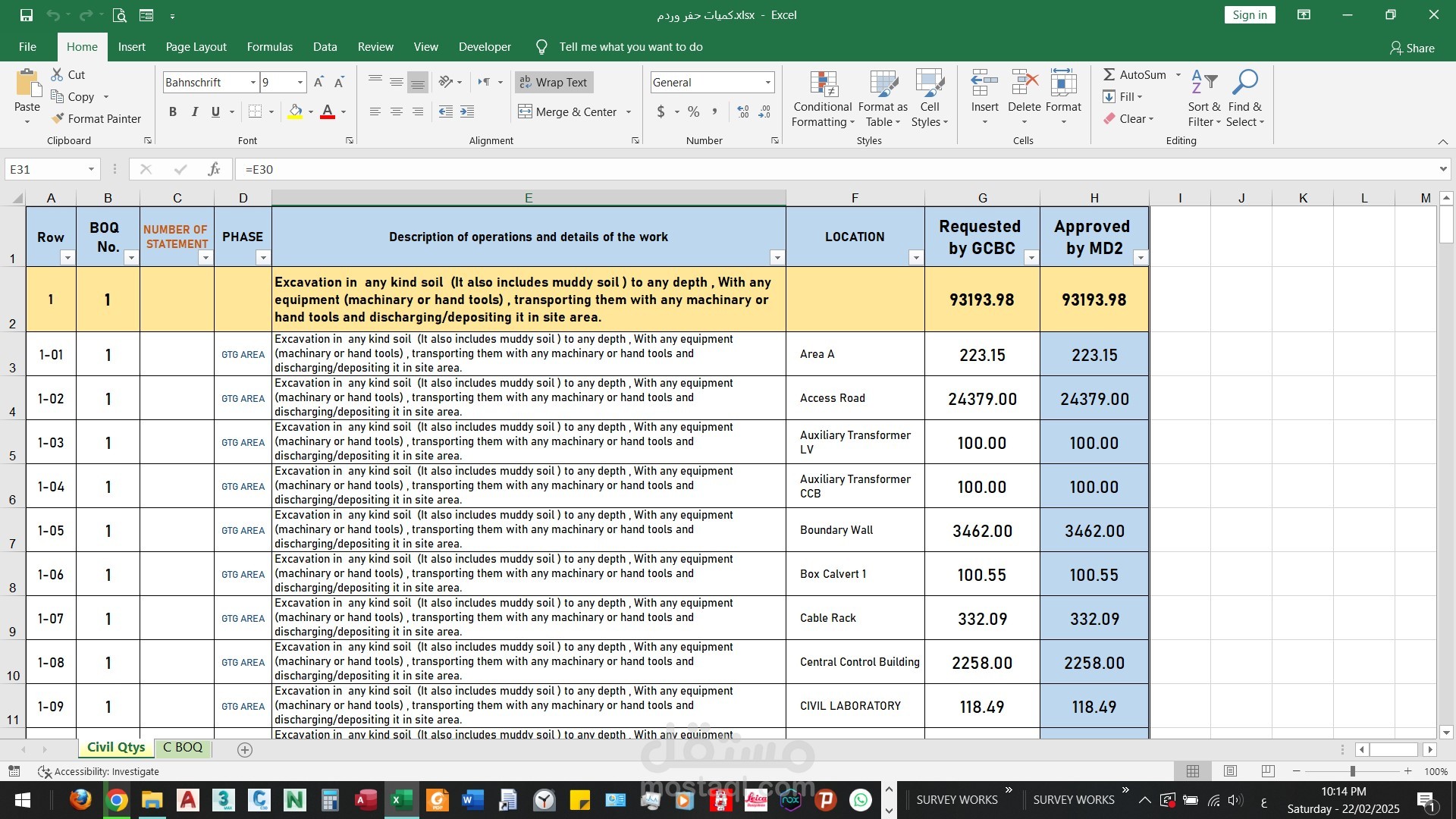The width and height of the screenshot is (1456, 819).
Task: Click the formula bar showing =E30
Action: tap(838, 169)
